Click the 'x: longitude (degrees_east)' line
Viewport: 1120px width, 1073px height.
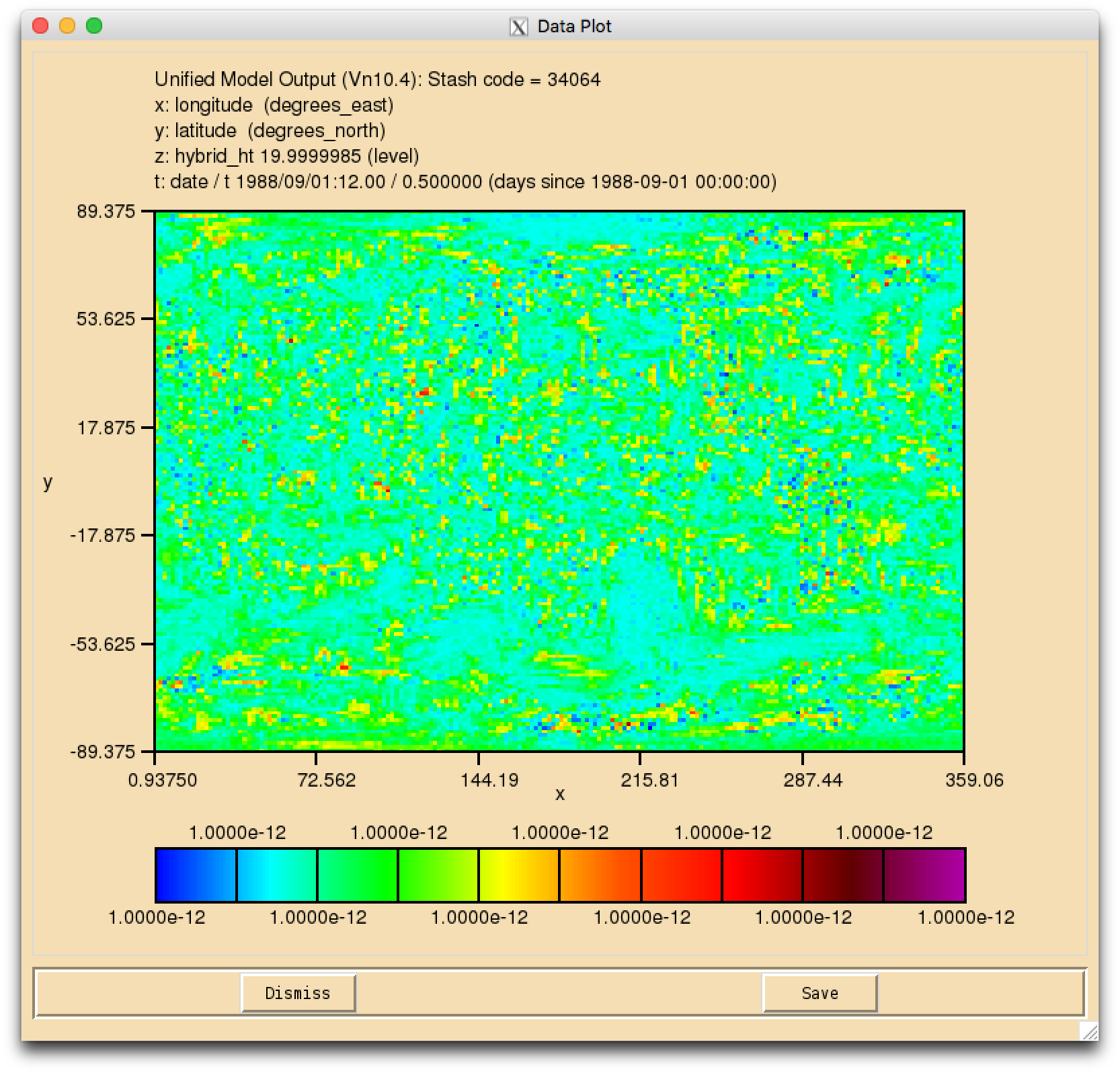pos(274,105)
